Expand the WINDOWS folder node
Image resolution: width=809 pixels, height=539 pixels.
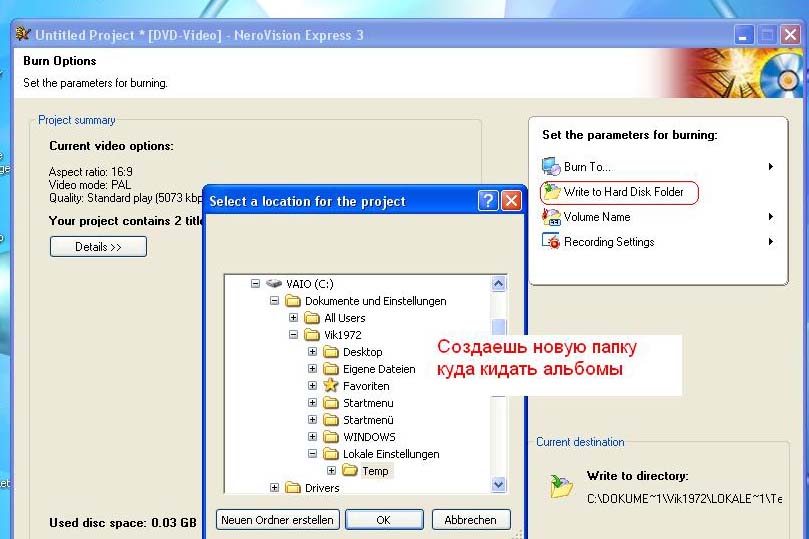point(312,437)
